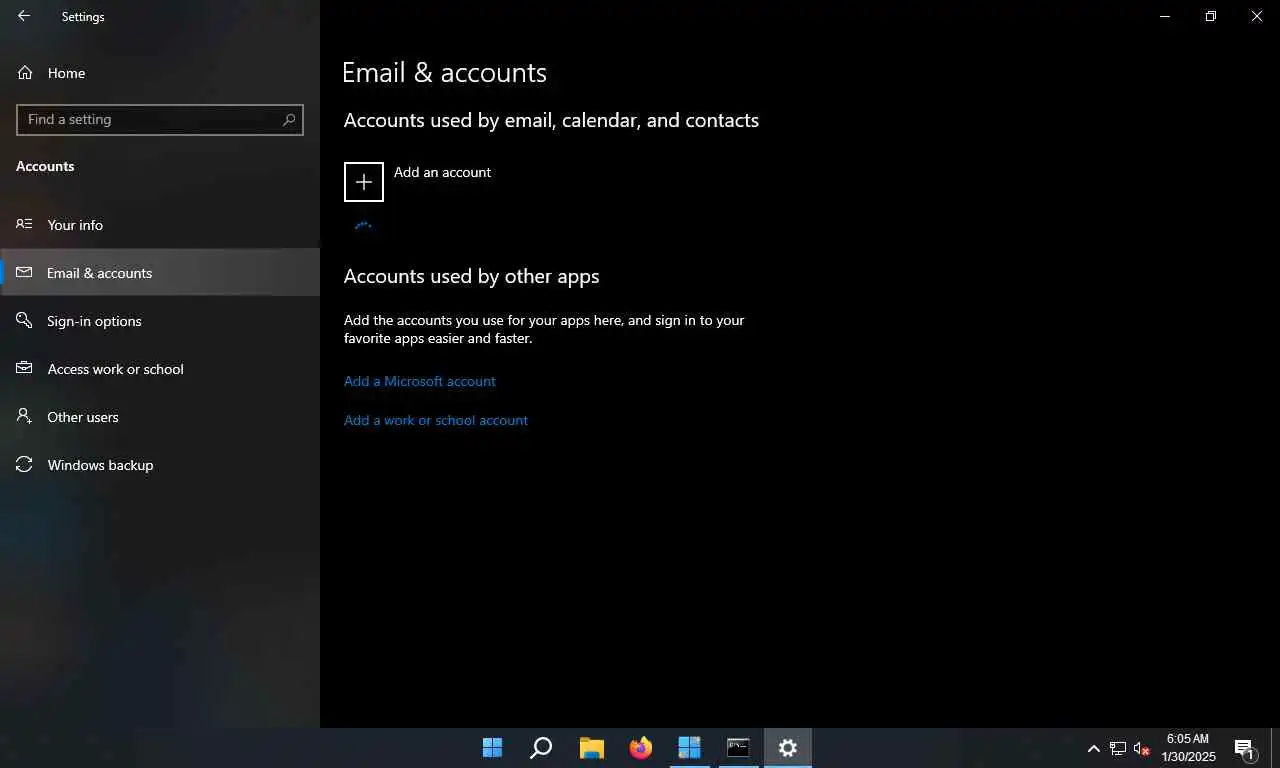Click the Accounts sidebar heading
1280x768 pixels.
(x=45, y=166)
